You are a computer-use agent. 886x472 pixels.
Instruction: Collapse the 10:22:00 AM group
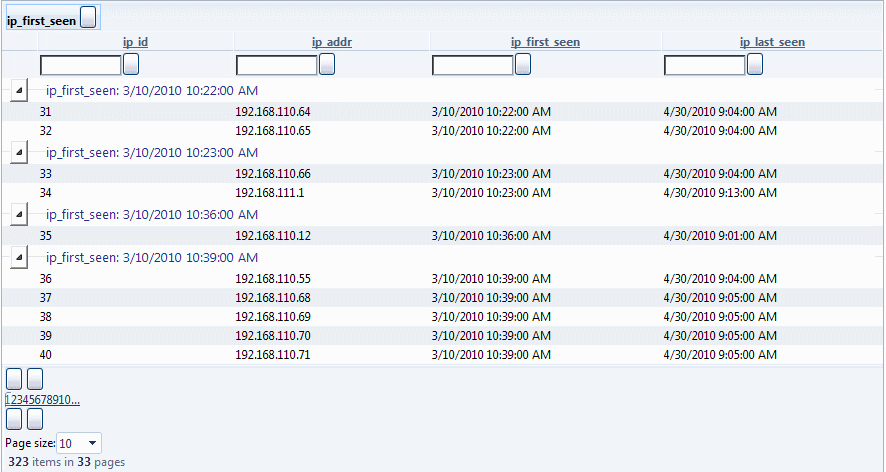[x=19, y=90]
